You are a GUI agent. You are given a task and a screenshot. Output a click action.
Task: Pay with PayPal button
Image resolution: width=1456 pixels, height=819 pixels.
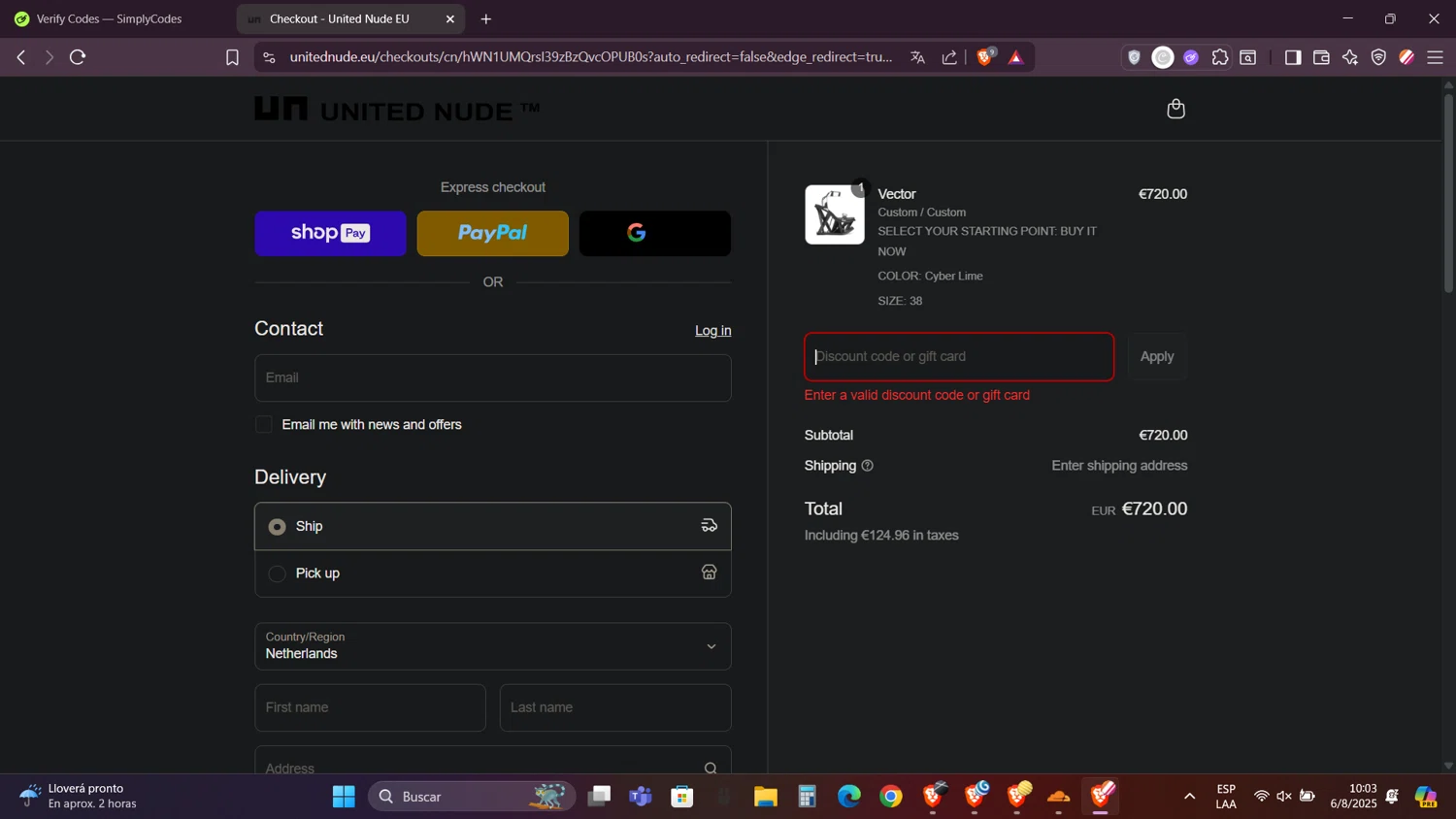coord(492,234)
